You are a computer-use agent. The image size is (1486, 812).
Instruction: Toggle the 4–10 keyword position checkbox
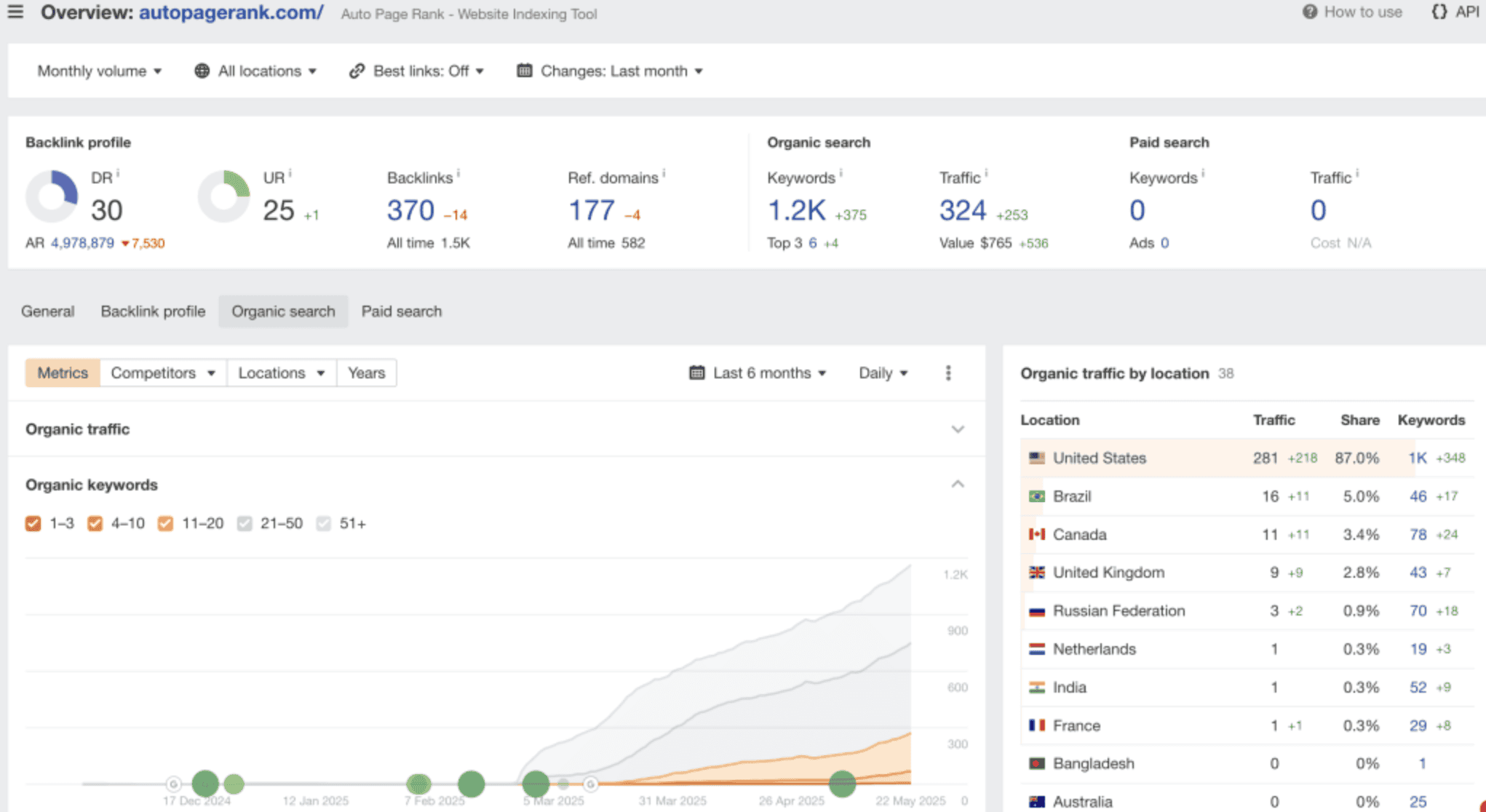pos(95,524)
